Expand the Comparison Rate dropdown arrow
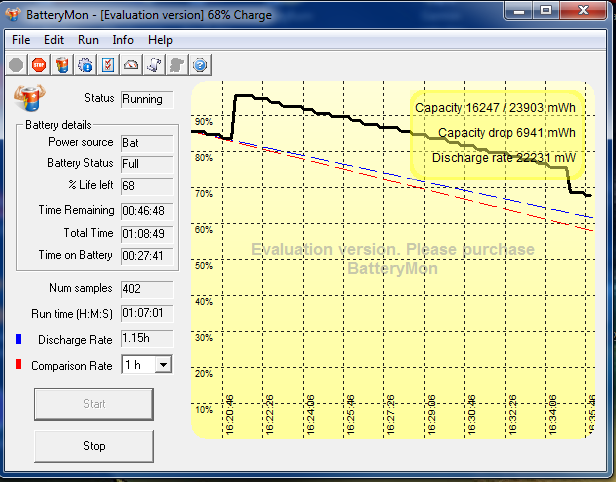The height and width of the screenshot is (482, 616). click(x=163, y=365)
